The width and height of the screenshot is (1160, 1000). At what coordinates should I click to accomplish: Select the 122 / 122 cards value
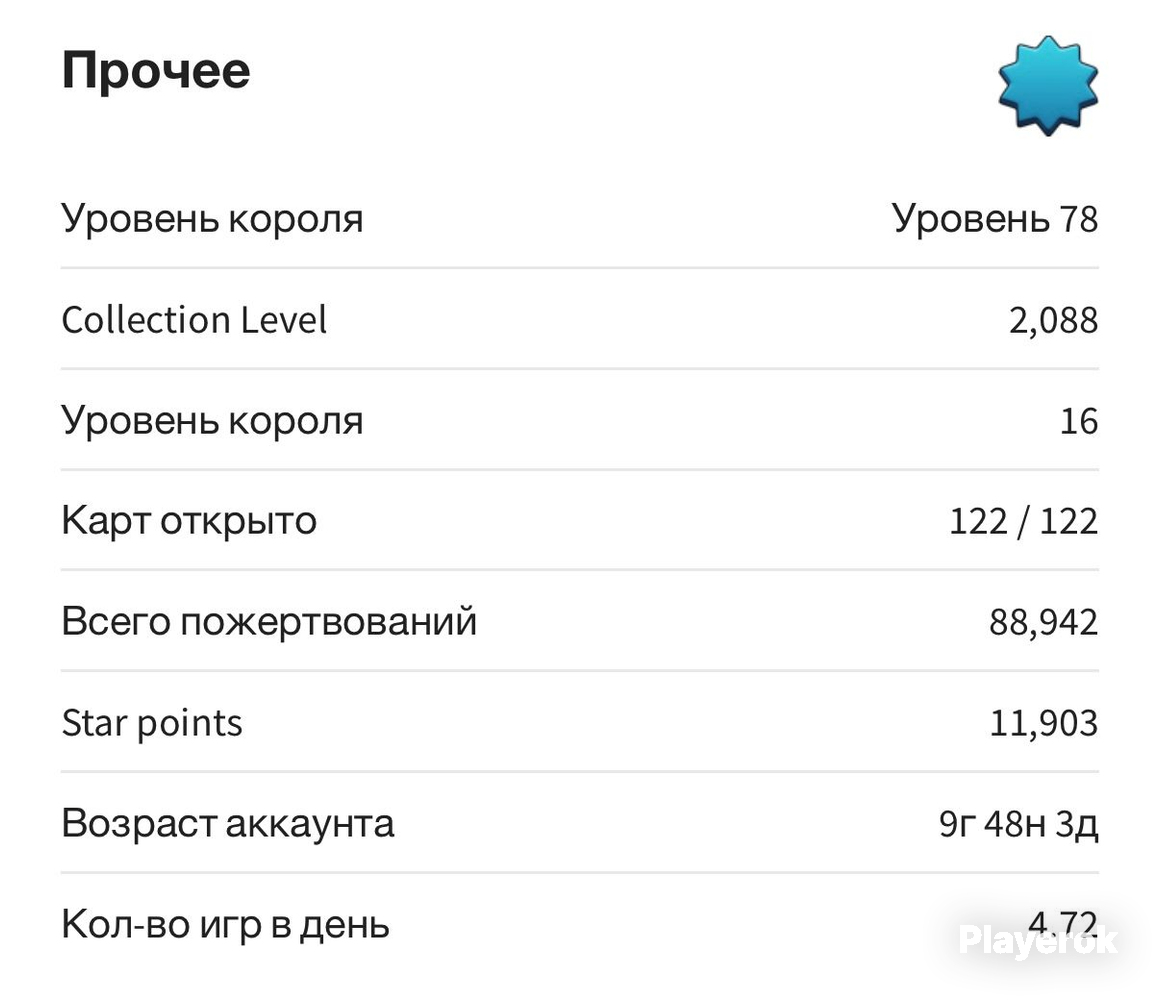1024,521
